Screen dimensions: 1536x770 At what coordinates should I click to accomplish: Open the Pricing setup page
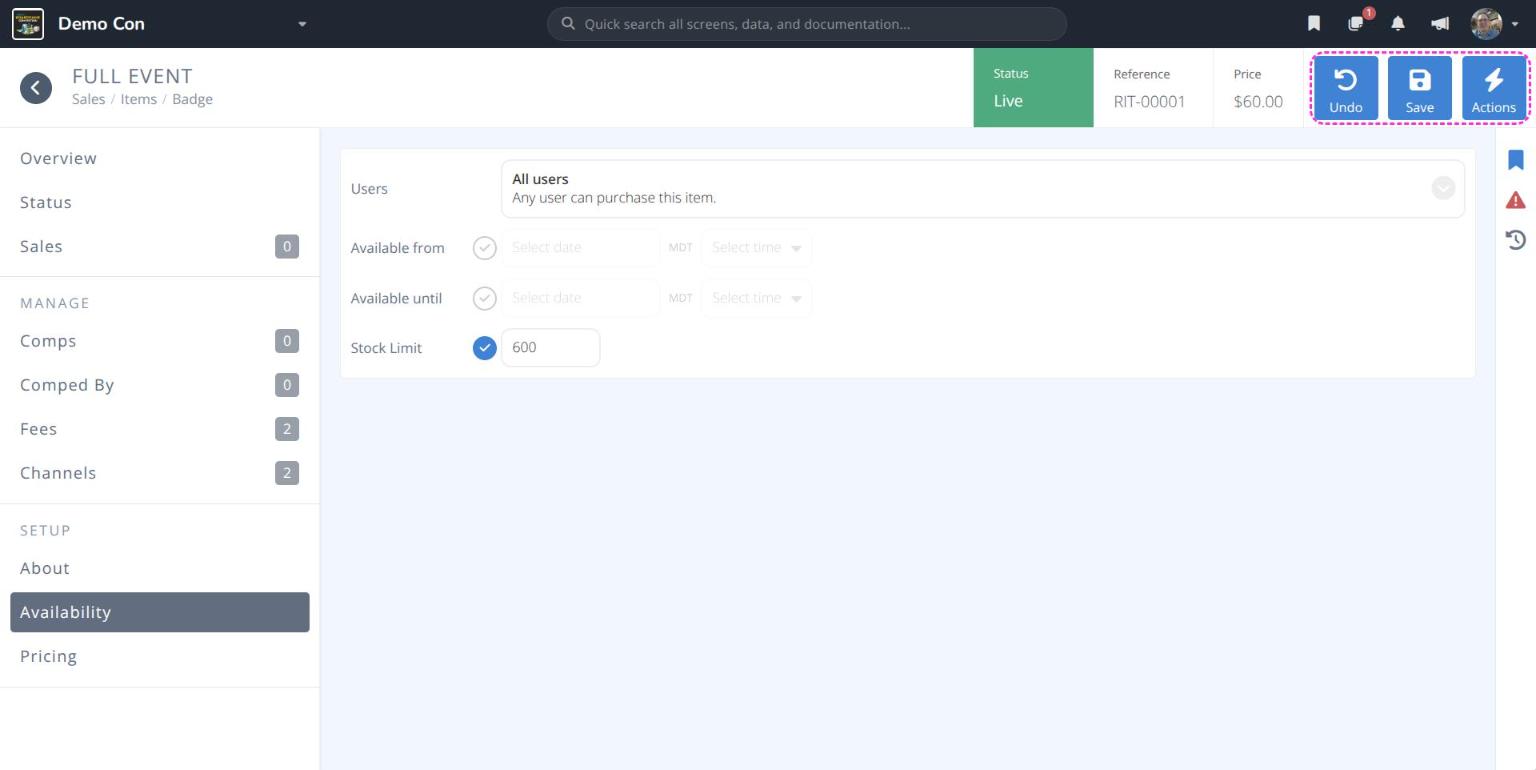pos(160,656)
